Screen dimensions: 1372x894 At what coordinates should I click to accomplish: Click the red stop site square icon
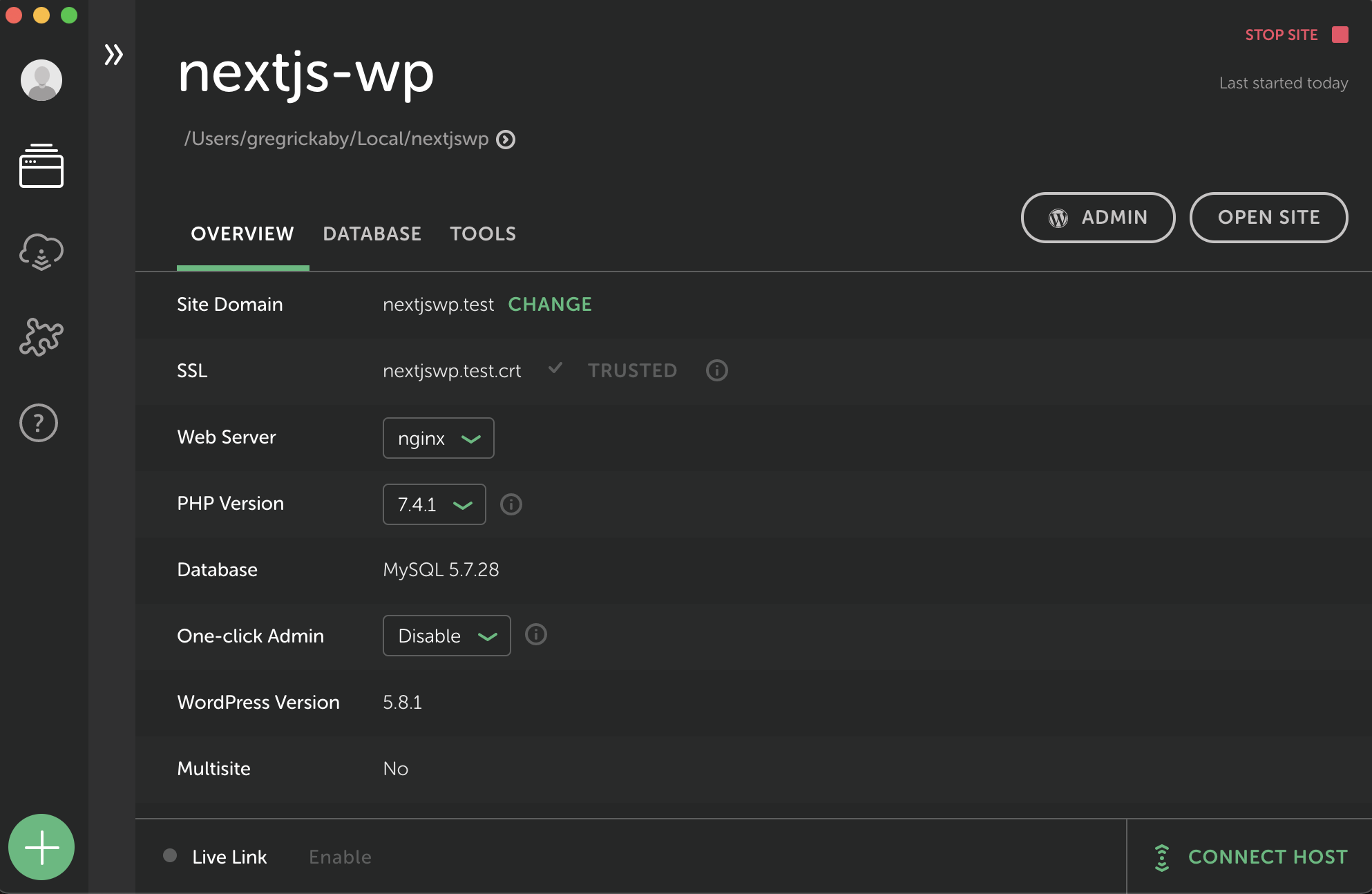(1340, 35)
